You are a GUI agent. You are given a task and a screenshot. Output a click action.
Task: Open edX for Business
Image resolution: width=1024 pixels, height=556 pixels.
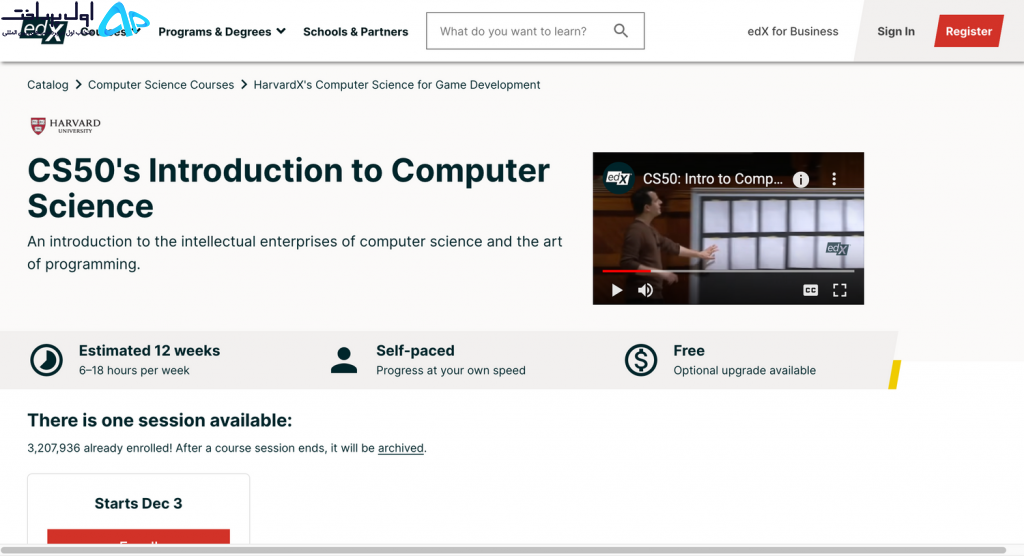click(793, 31)
